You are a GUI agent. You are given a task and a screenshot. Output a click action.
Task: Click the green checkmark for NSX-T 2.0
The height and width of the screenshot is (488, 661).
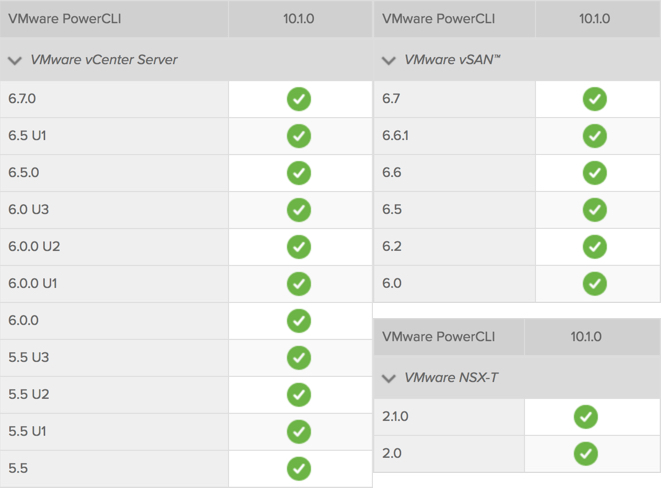click(586, 453)
